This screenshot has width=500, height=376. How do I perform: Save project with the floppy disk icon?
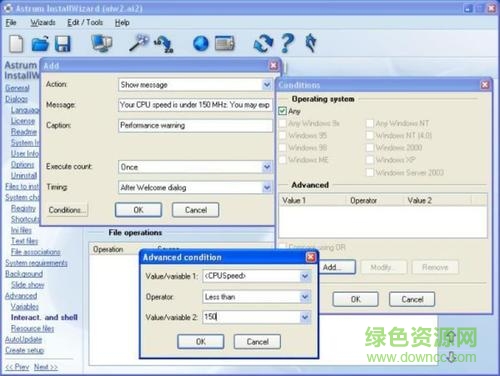pyautogui.click(x=62, y=44)
